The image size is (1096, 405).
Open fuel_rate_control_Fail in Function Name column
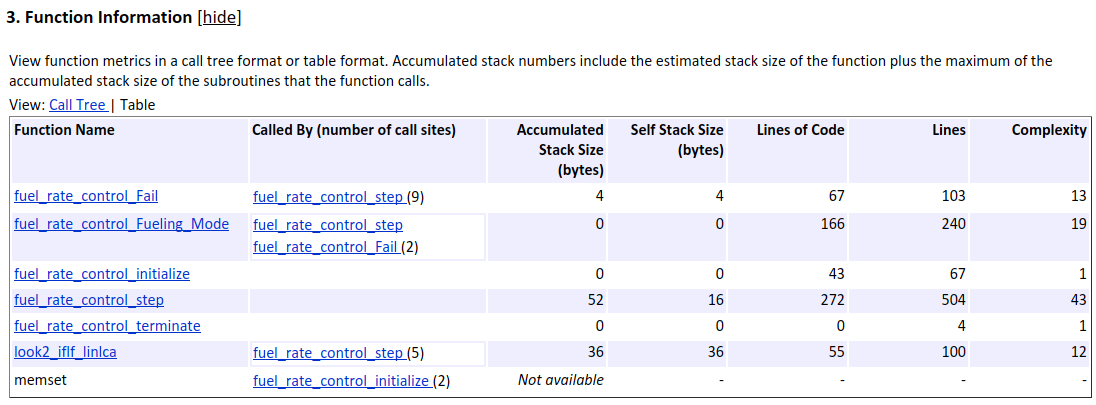tap(86, 196)
